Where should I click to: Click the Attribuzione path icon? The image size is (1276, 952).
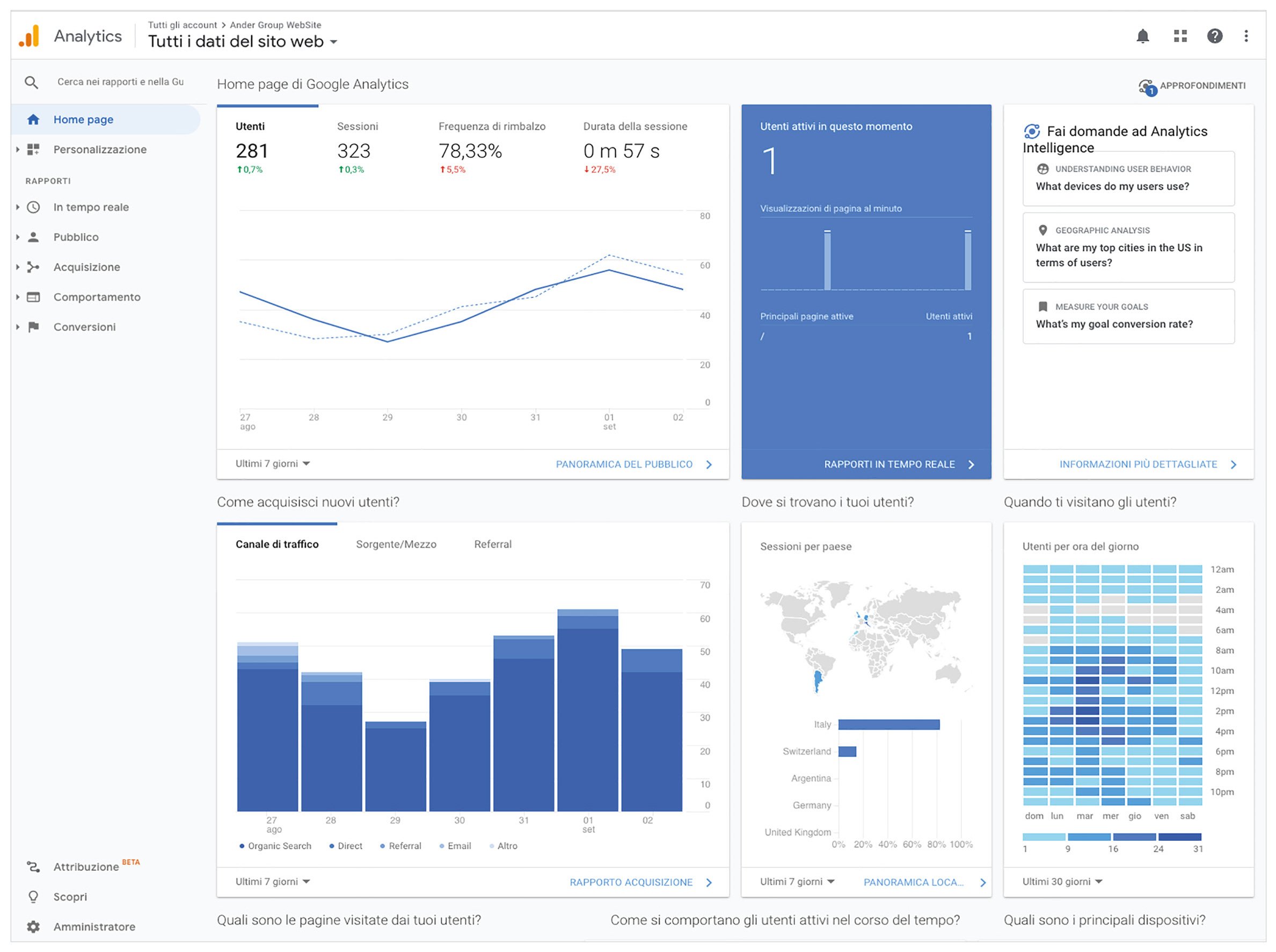click(x=33, y=867)
